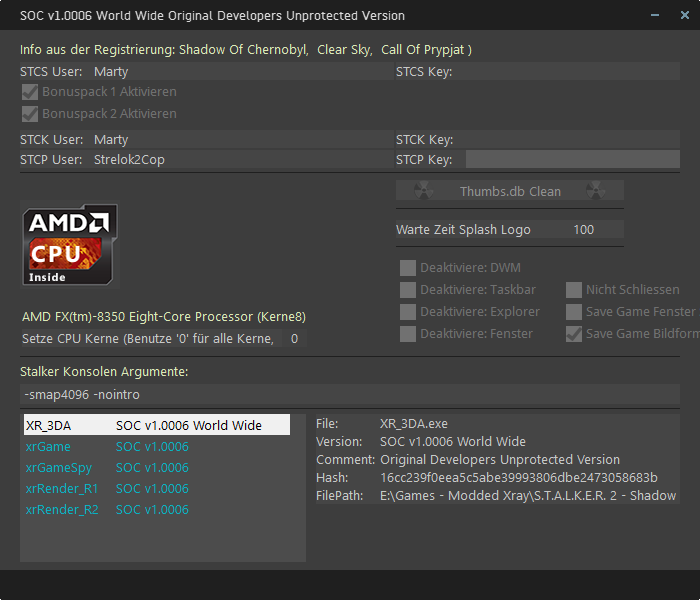Select the xrRender_R1 list entry
Screen dimensions: 700x600
(x=157, y=488)
